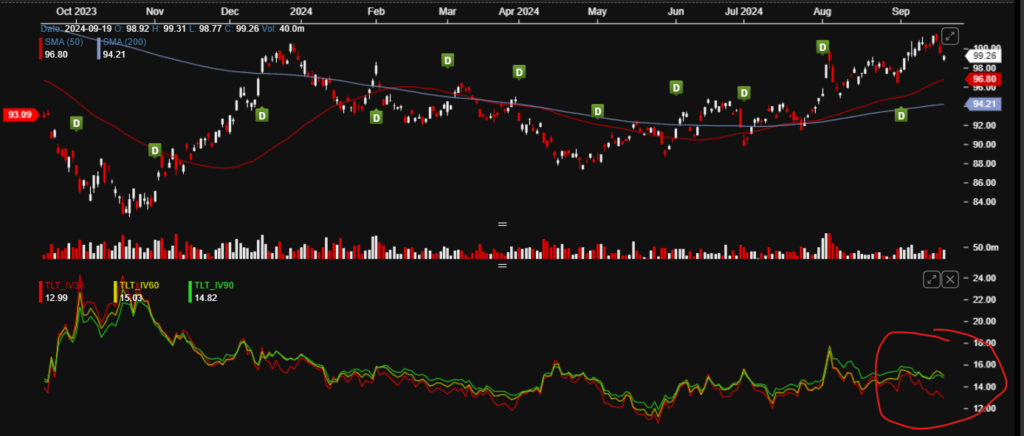1024x436 pixels.
Task: Click the green TLT_IV90 color bar
Action: (x=190, y=292)
